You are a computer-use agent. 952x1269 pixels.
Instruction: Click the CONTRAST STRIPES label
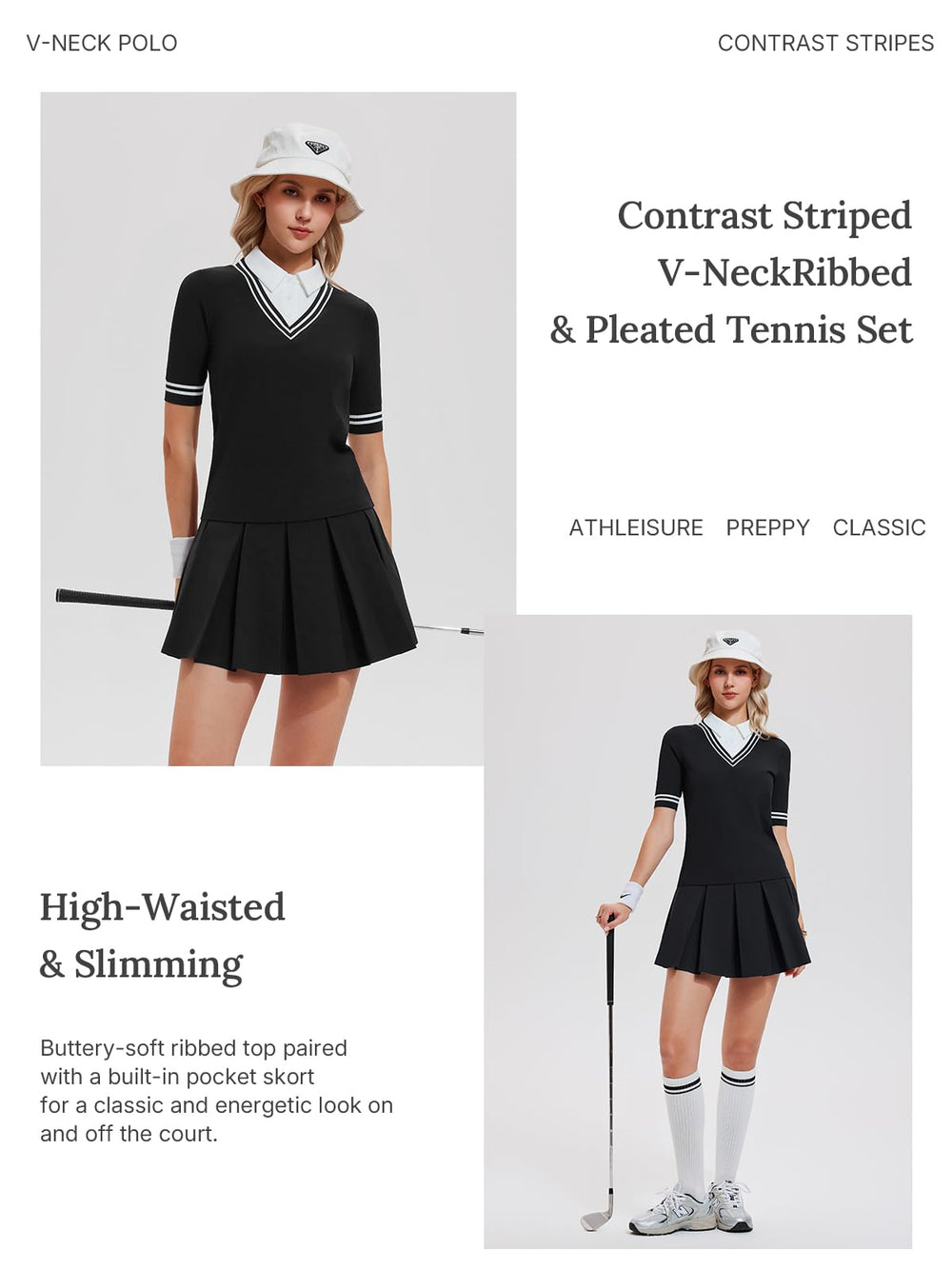(825, 43)
